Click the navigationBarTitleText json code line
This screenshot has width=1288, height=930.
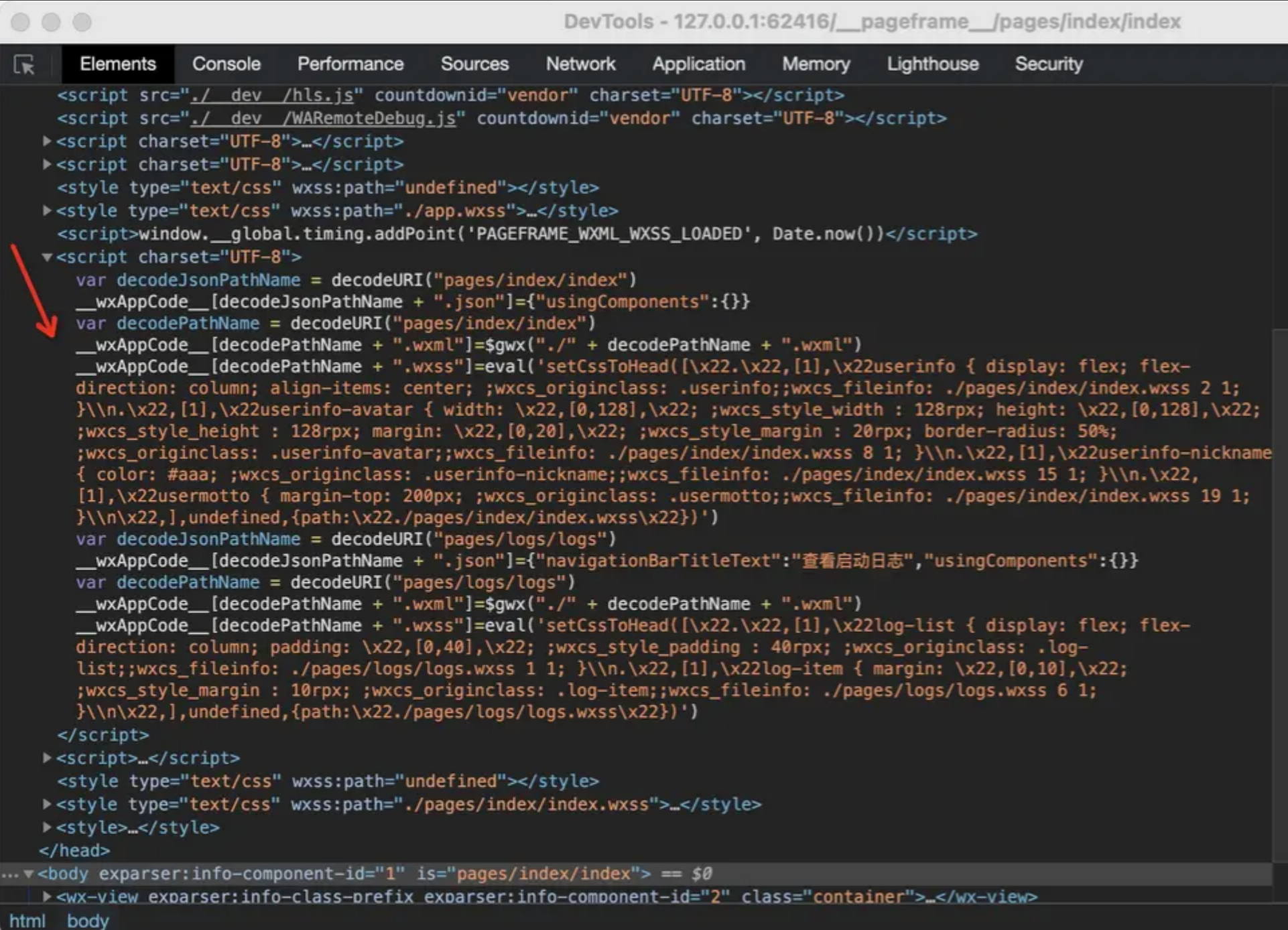coord(606,561)
